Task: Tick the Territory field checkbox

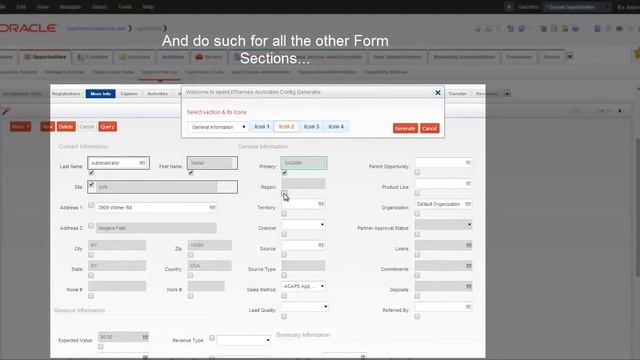Action: (284, 214)
